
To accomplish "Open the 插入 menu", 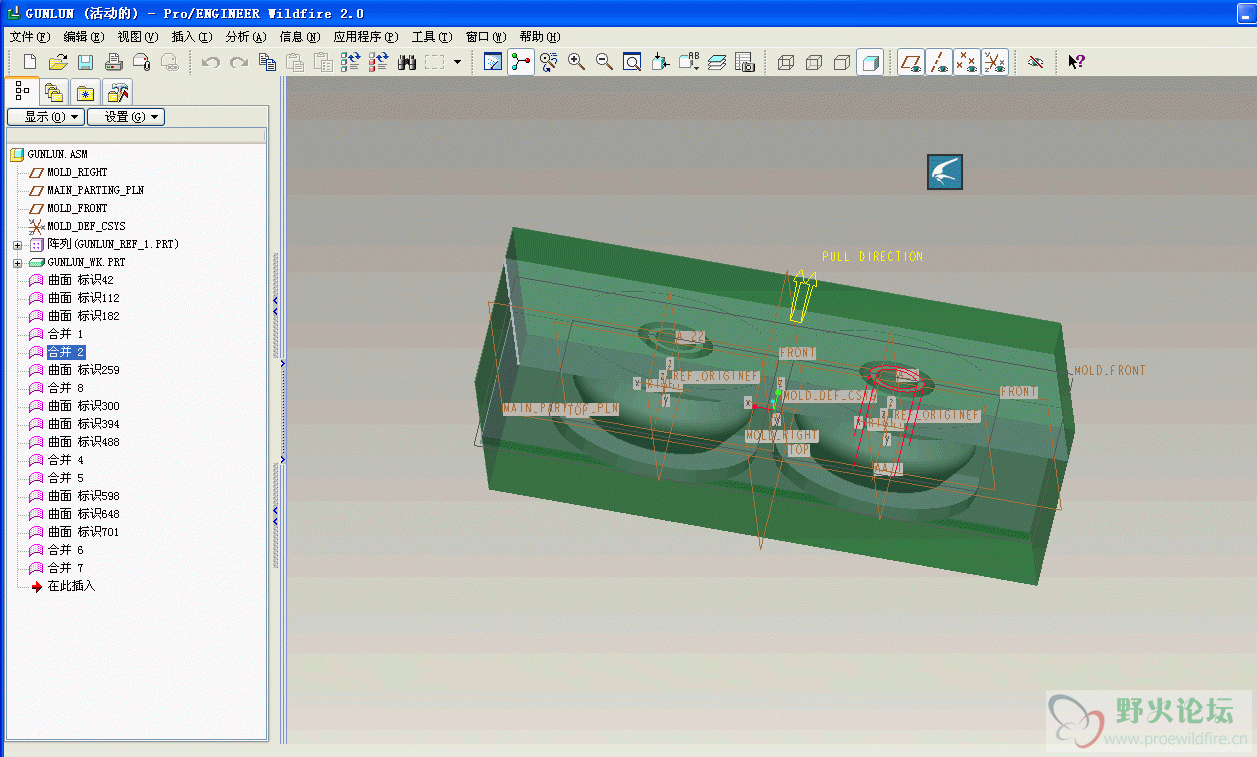I will tap(191, 37).
